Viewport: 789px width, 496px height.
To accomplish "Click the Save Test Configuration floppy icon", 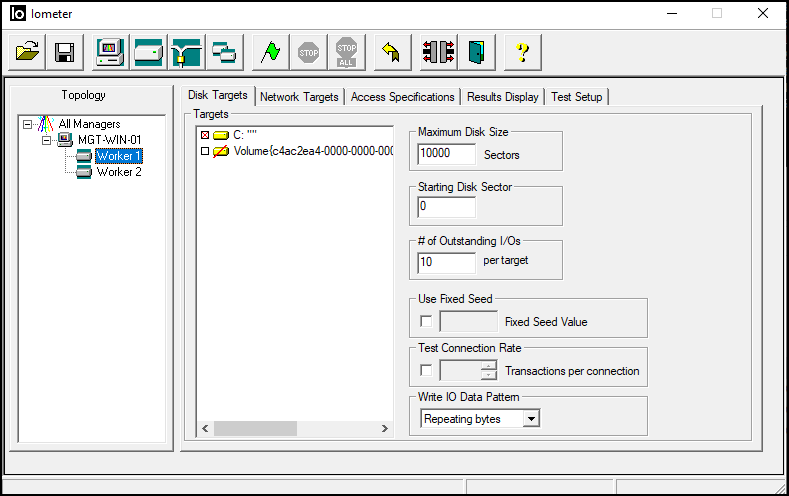I will click(x=65, y=52).
